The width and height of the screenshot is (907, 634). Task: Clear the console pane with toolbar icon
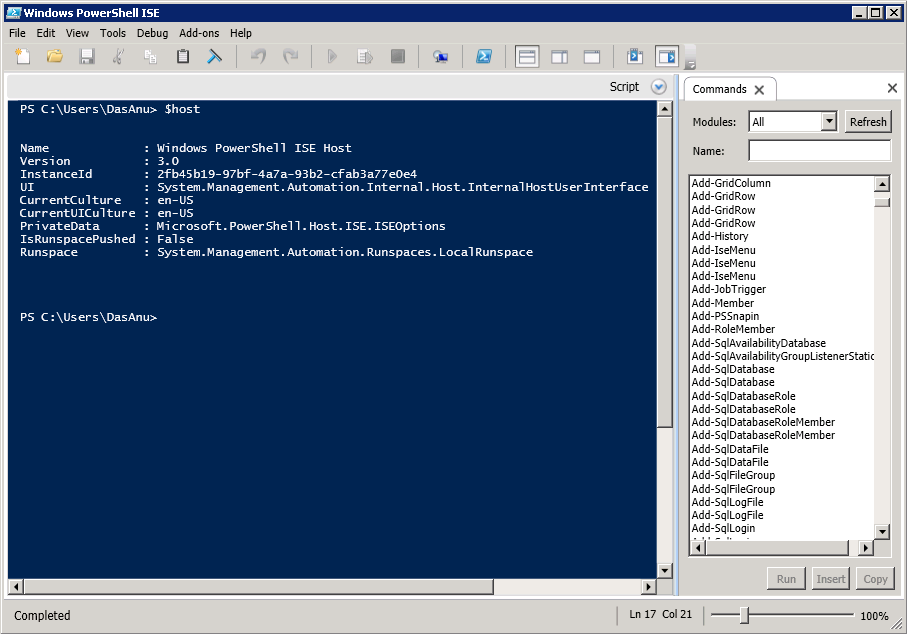[x=215, y=57]
